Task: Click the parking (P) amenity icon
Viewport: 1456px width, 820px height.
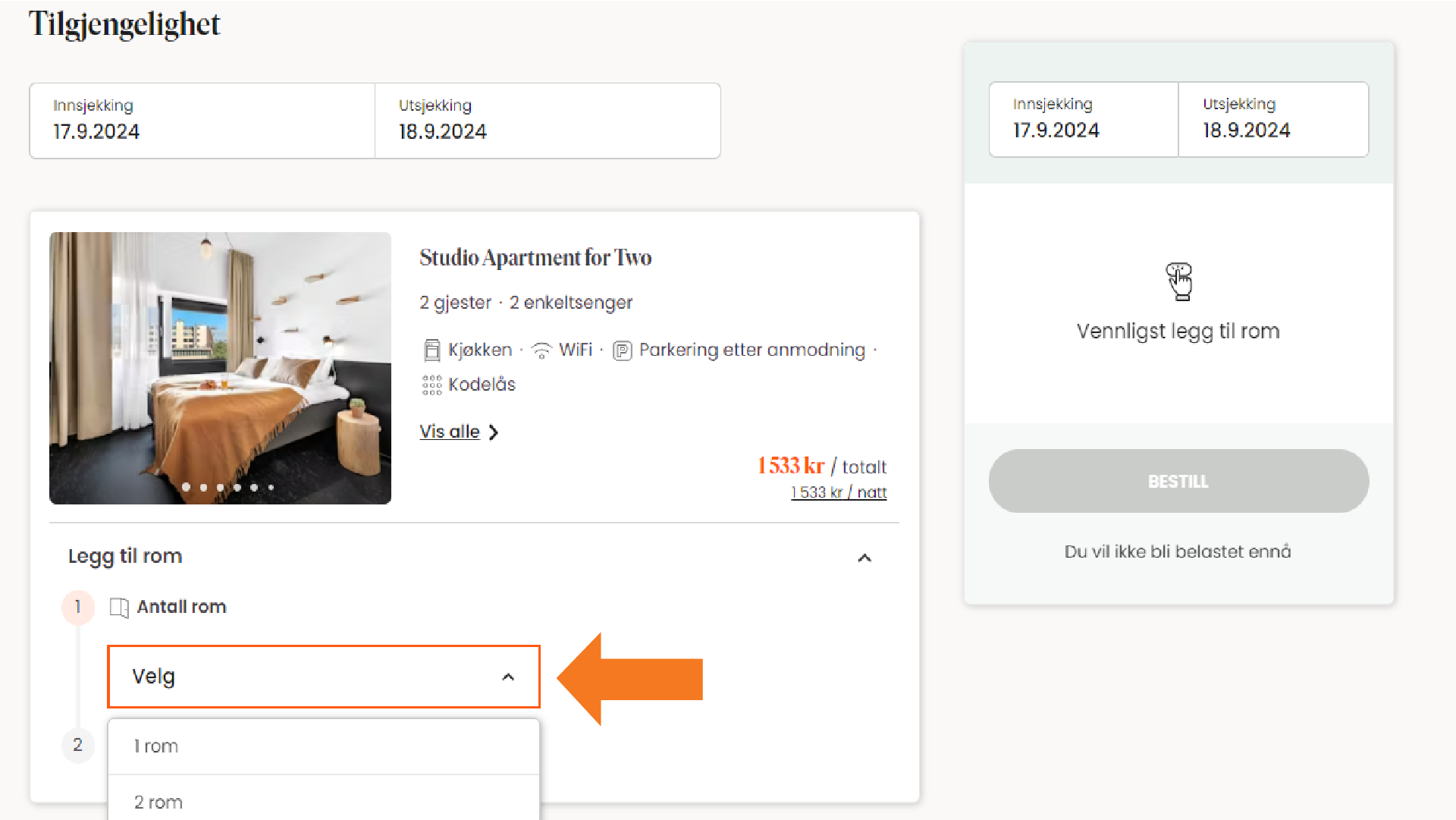Action: tap(623, 350)
